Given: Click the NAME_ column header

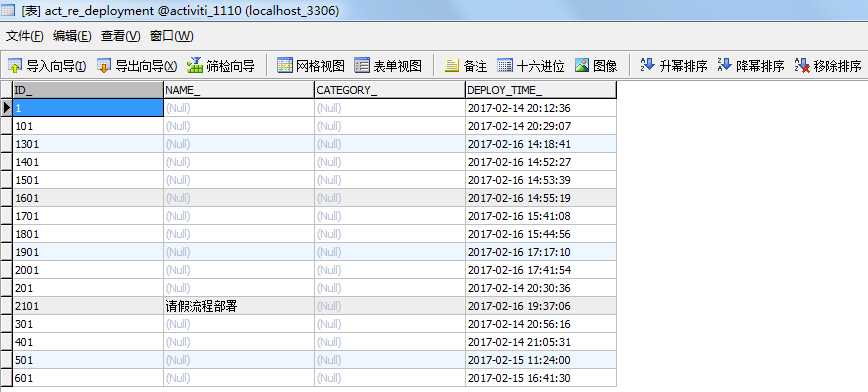Looking at the screenshot, I should (x=239, y=90).
